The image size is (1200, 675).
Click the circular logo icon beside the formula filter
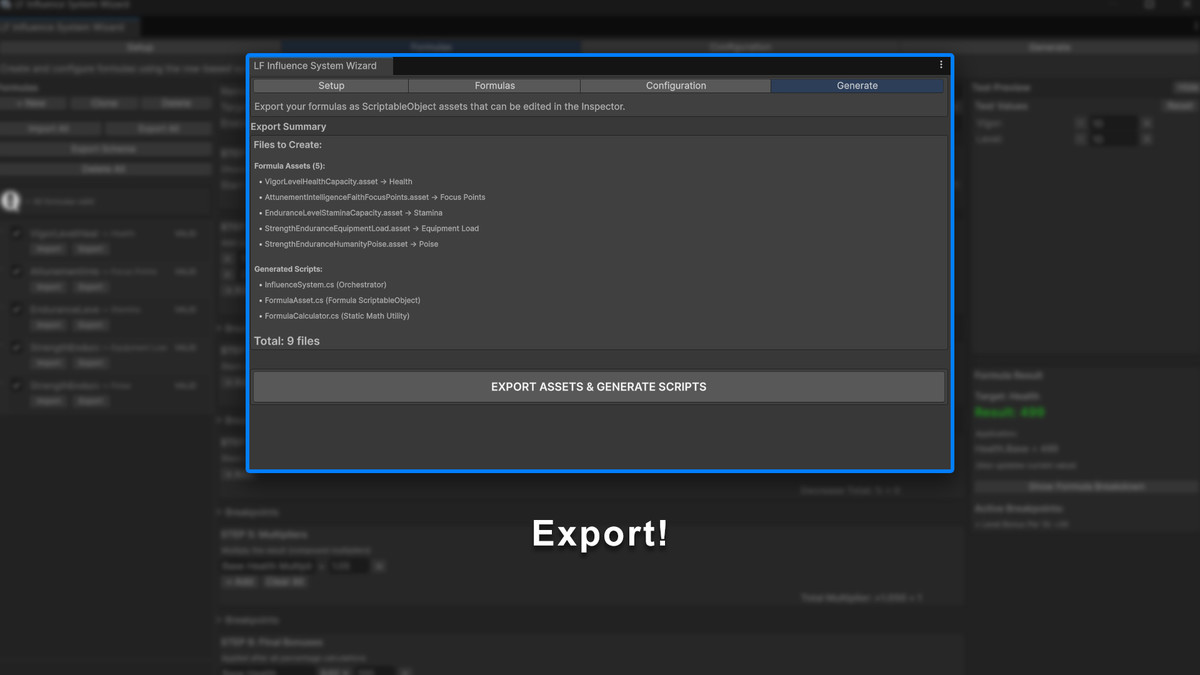pyautogui.click(x=11, y=201)
